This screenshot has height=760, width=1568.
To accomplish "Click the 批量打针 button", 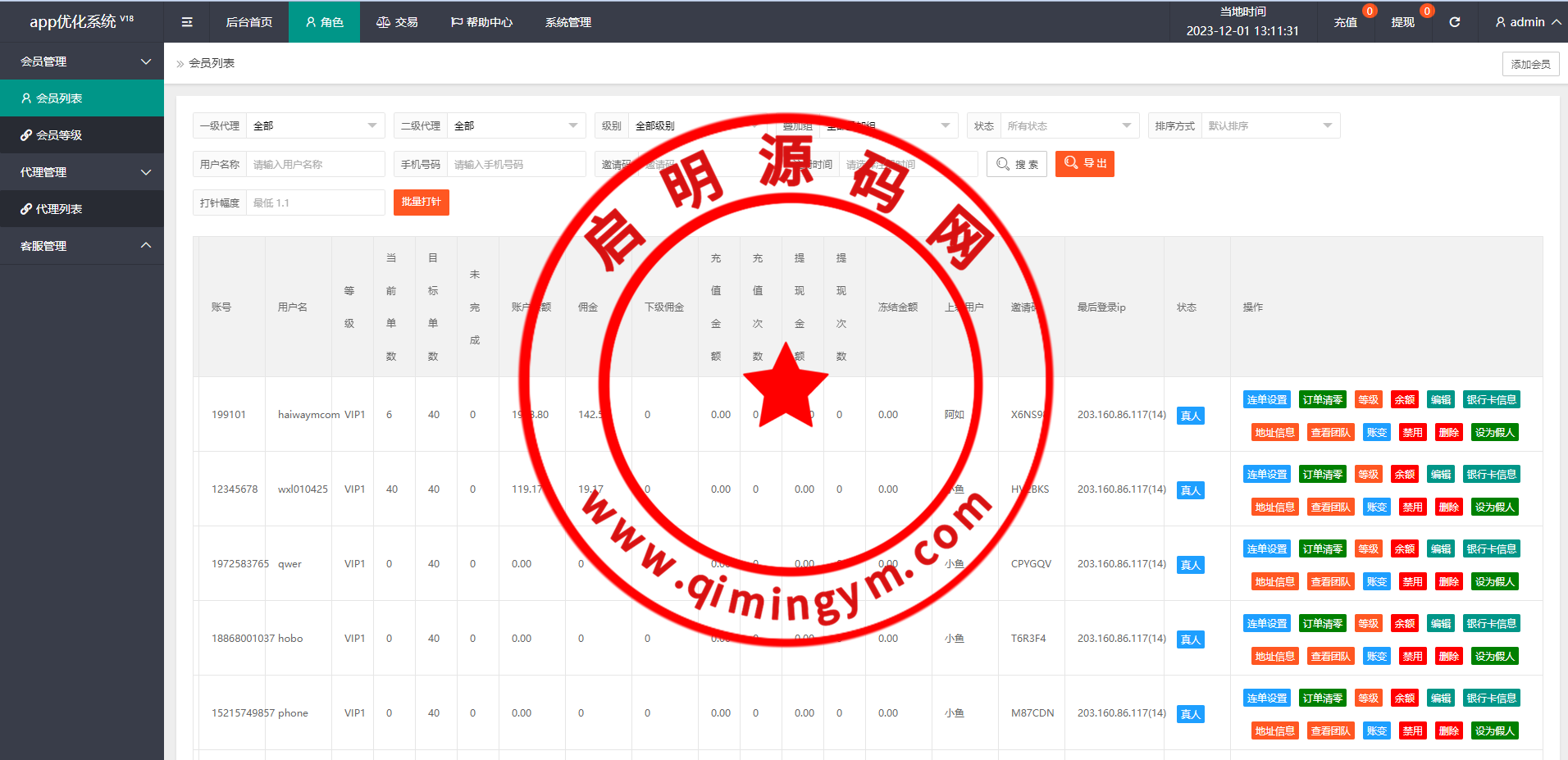I will coord(421,203).
